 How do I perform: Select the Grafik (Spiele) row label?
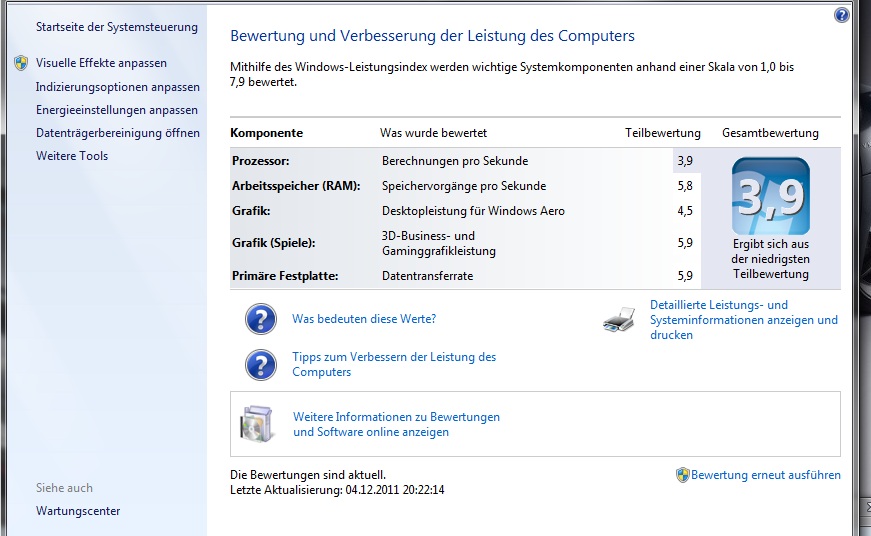pos(273,243)
